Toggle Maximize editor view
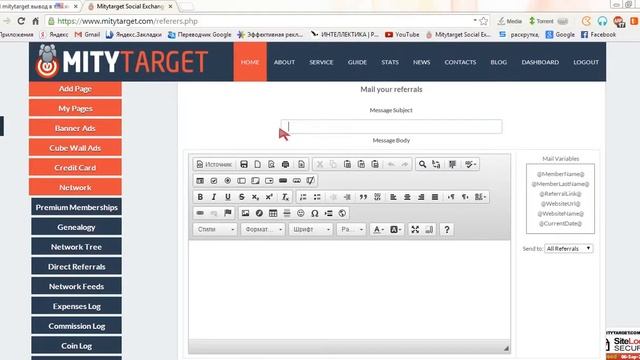Viewport: 640px width, 360px height. [x=415, y=229]
